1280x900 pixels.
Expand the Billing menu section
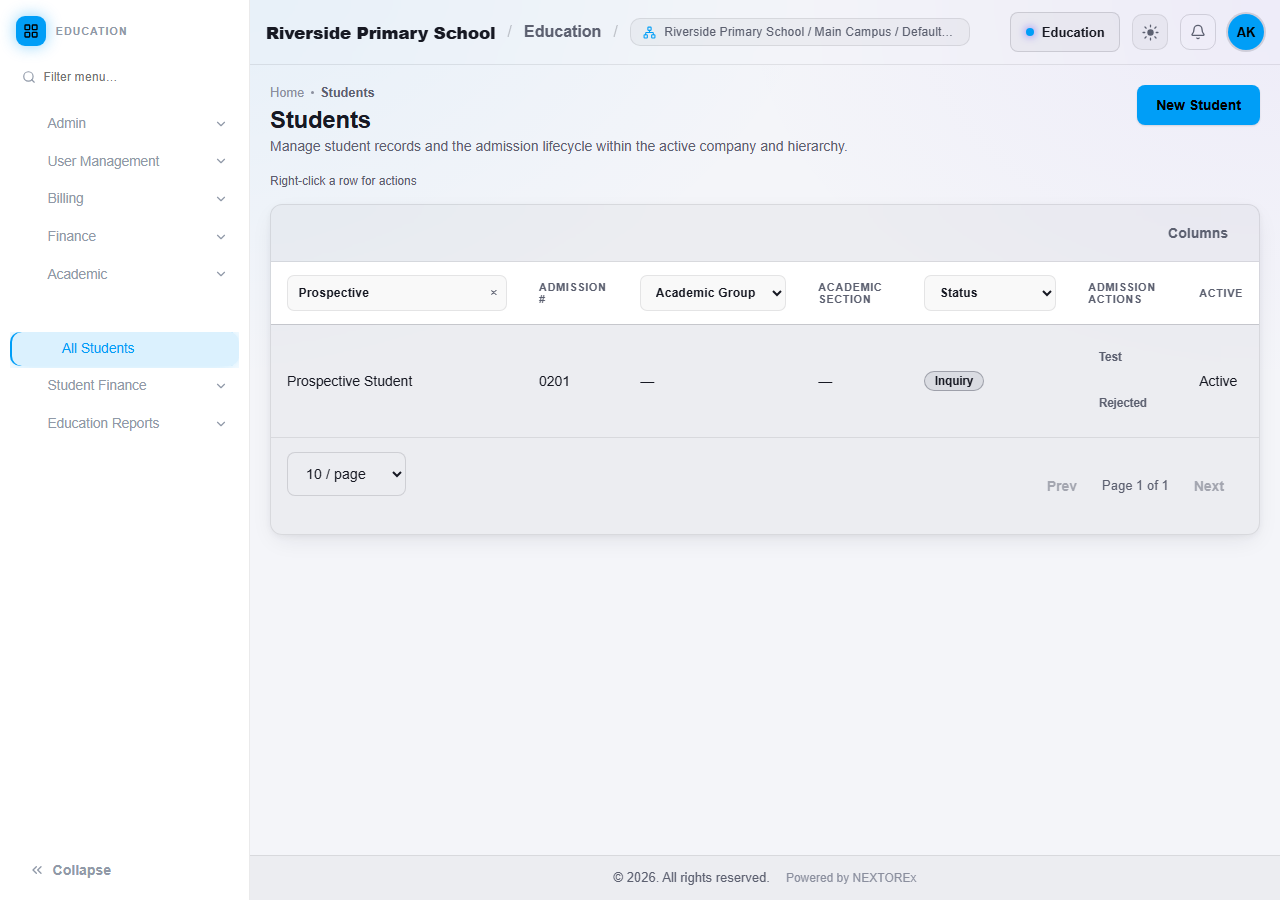pos(137,199)
